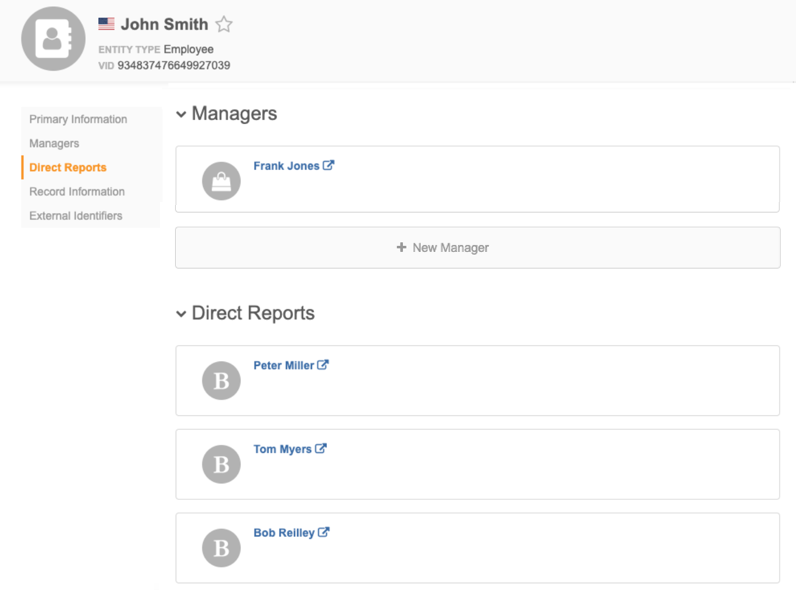Screen dimensions: 796x590
Task: Open external link icon next to Frank Jones
Action: (x=329, y=166)
